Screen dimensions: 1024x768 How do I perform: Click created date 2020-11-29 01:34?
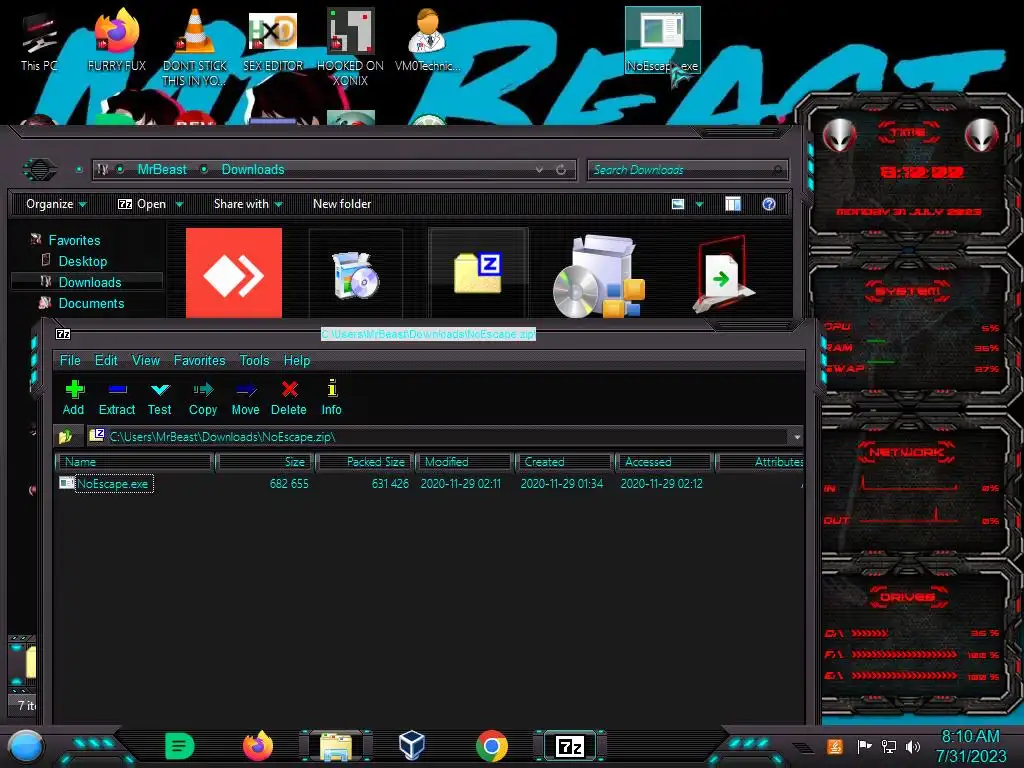[x=562, y=484]
